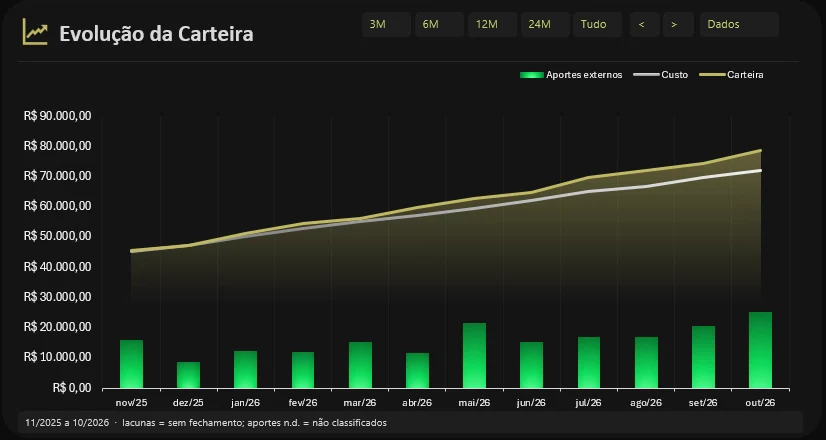Click the nov/25 green bar
The height and width of the screenshot is (440, 826).
pos(131,364)
